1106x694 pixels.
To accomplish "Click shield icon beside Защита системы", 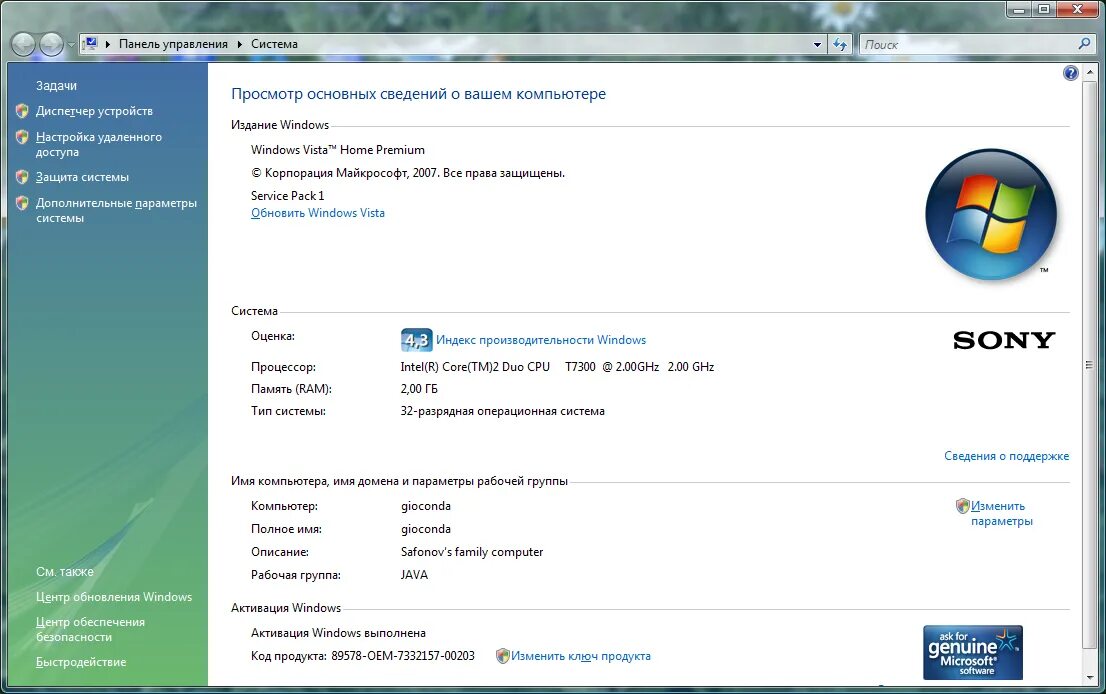I will click(22, 177).
